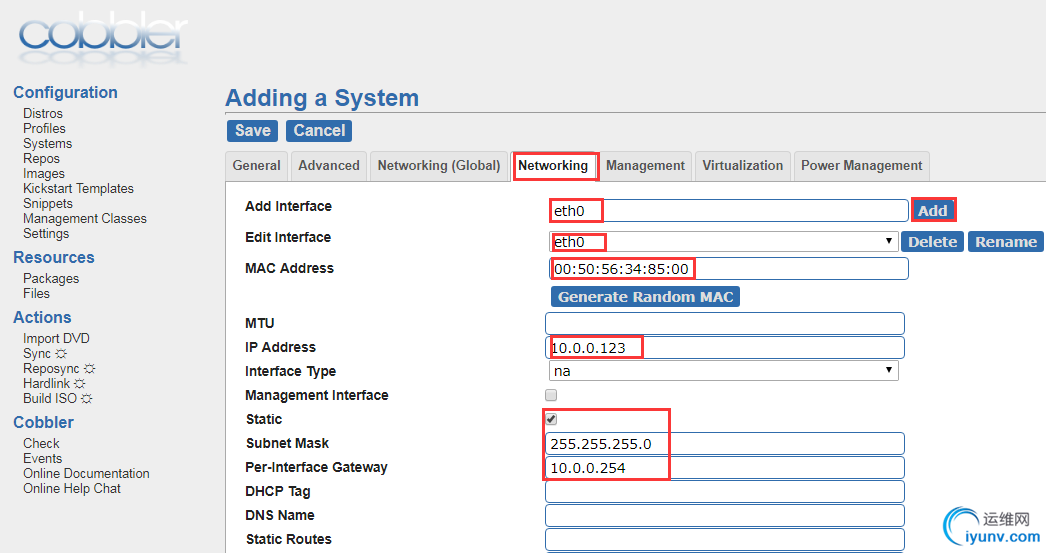The width and height of the screenshot is (1046, 553).
Task: Open Kickstart Templates
Action: click(x=78, y=188)
